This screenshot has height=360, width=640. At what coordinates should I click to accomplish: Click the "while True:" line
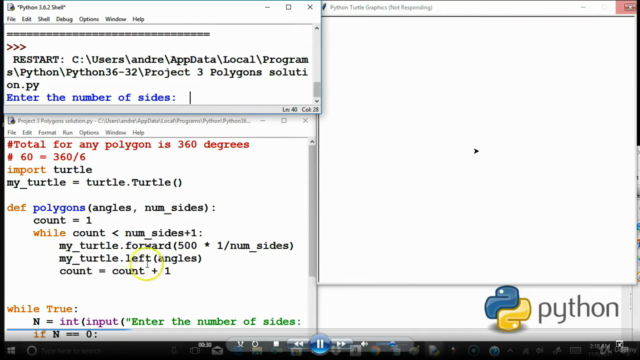(x=42, y=309)
